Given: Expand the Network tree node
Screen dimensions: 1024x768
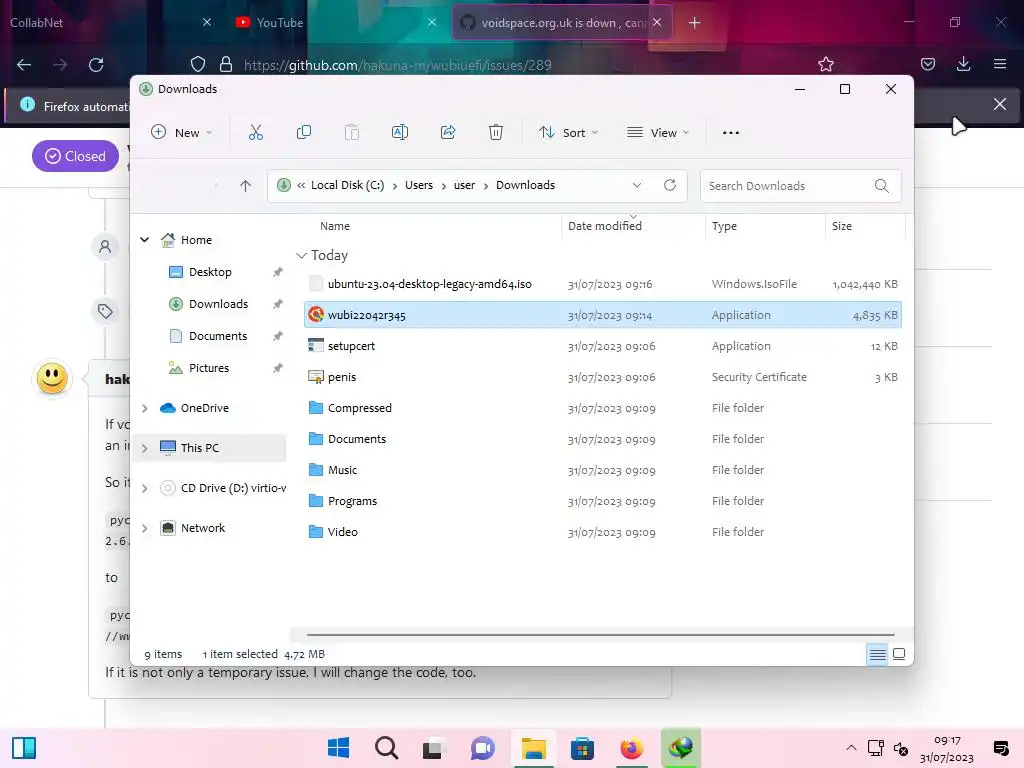Looking at the screenshot, I should pos(144,528).
